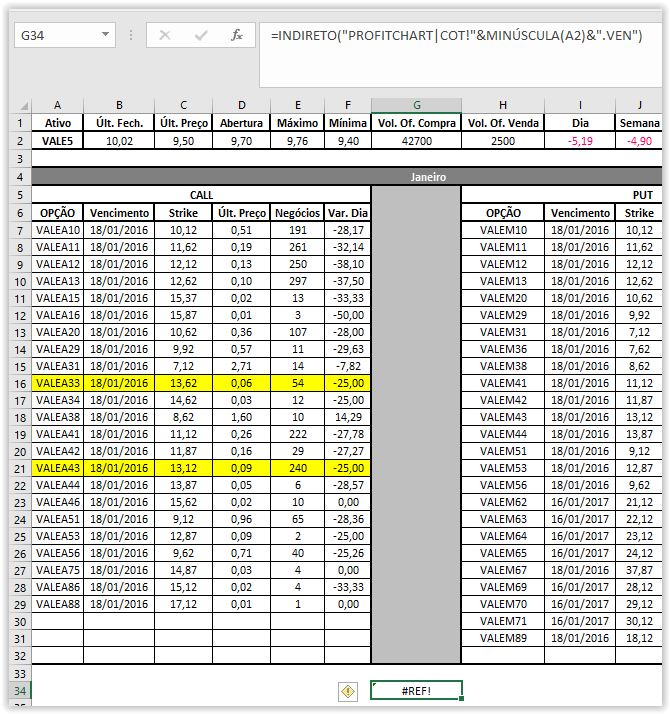Select the VALEA10 call option cell
Viewport: 670px width, 714px height.
pyautogui.click(x=57, y=230)
